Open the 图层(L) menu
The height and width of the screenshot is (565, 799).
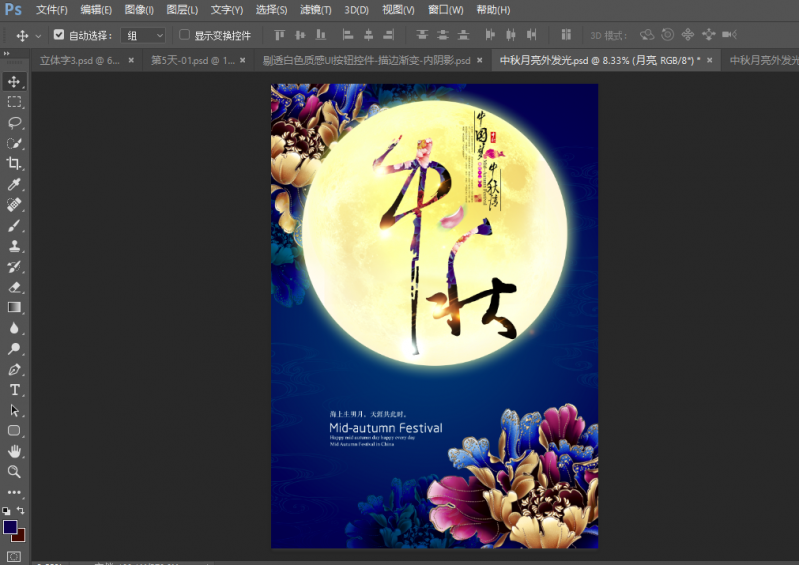pyautogui.click(x=182, y=10)
